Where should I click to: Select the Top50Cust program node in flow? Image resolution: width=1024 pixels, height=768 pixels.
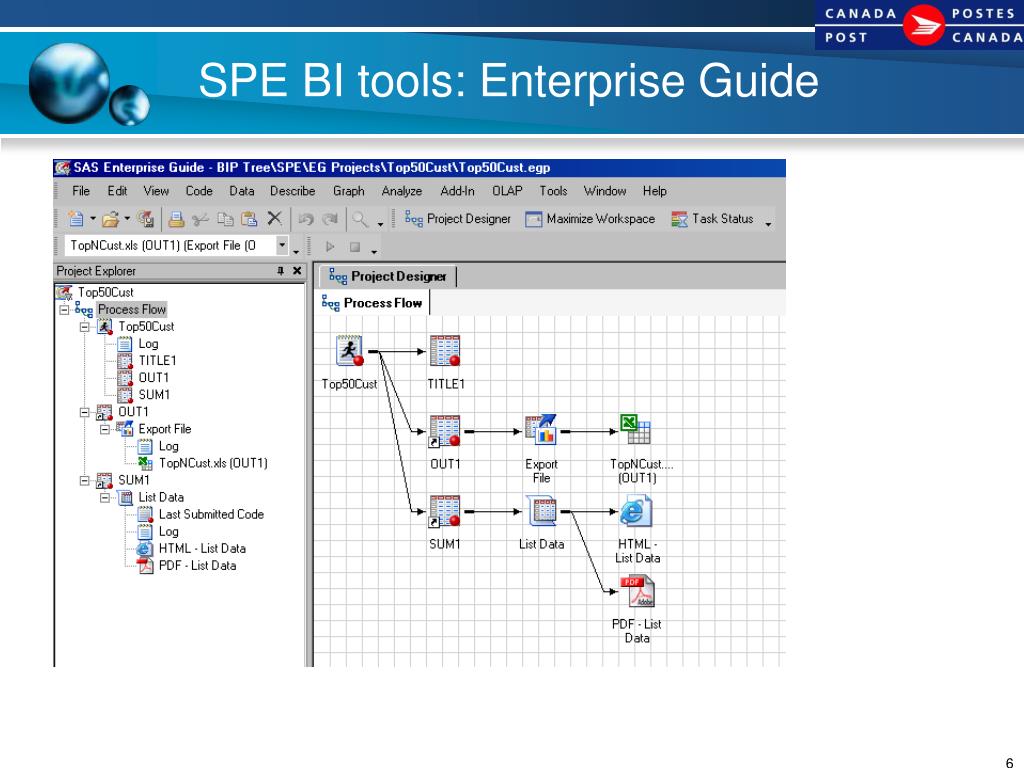(349, 351)
